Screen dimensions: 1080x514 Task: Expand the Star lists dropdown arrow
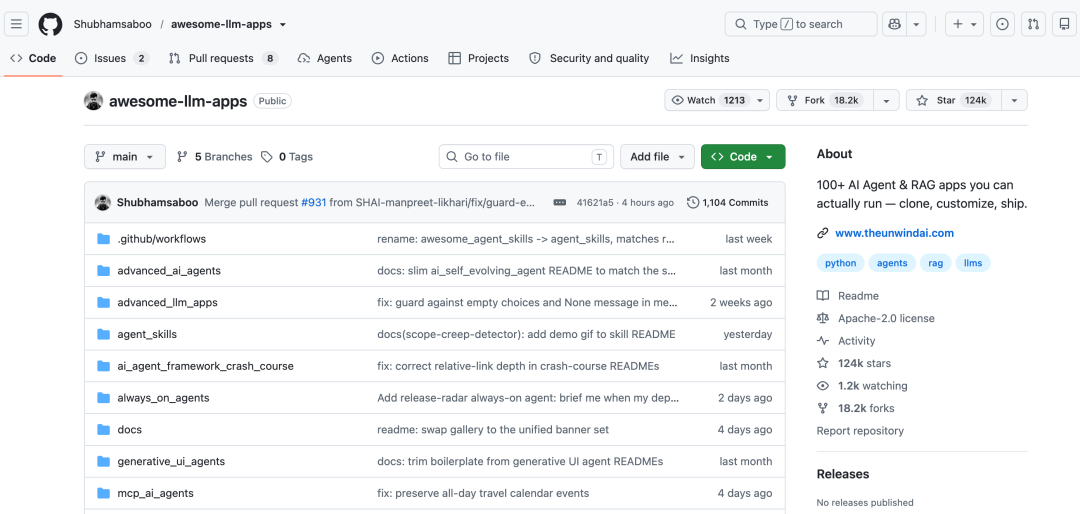tap(1015, 101)
